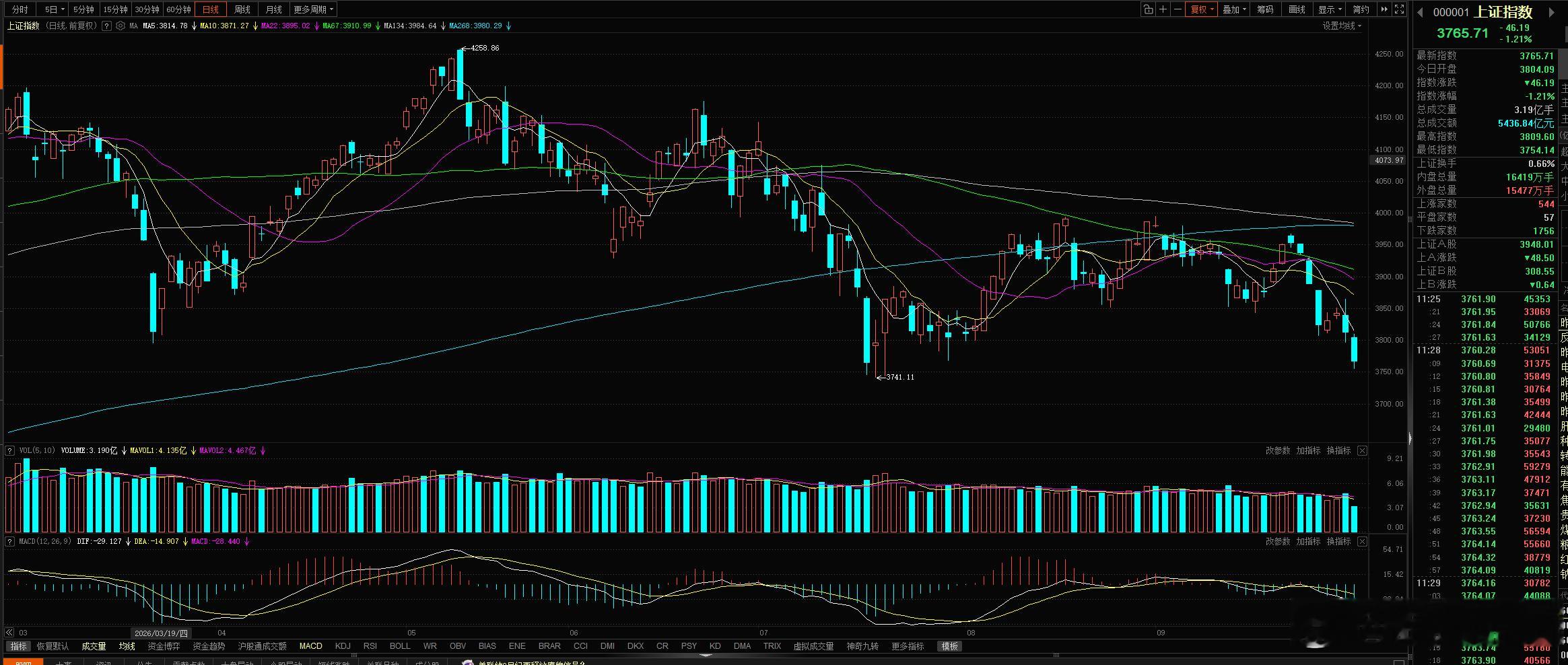Click 改参数 in VOL panel
The height and width of the screenshot is (665, 1568).
click(1278, 450)
